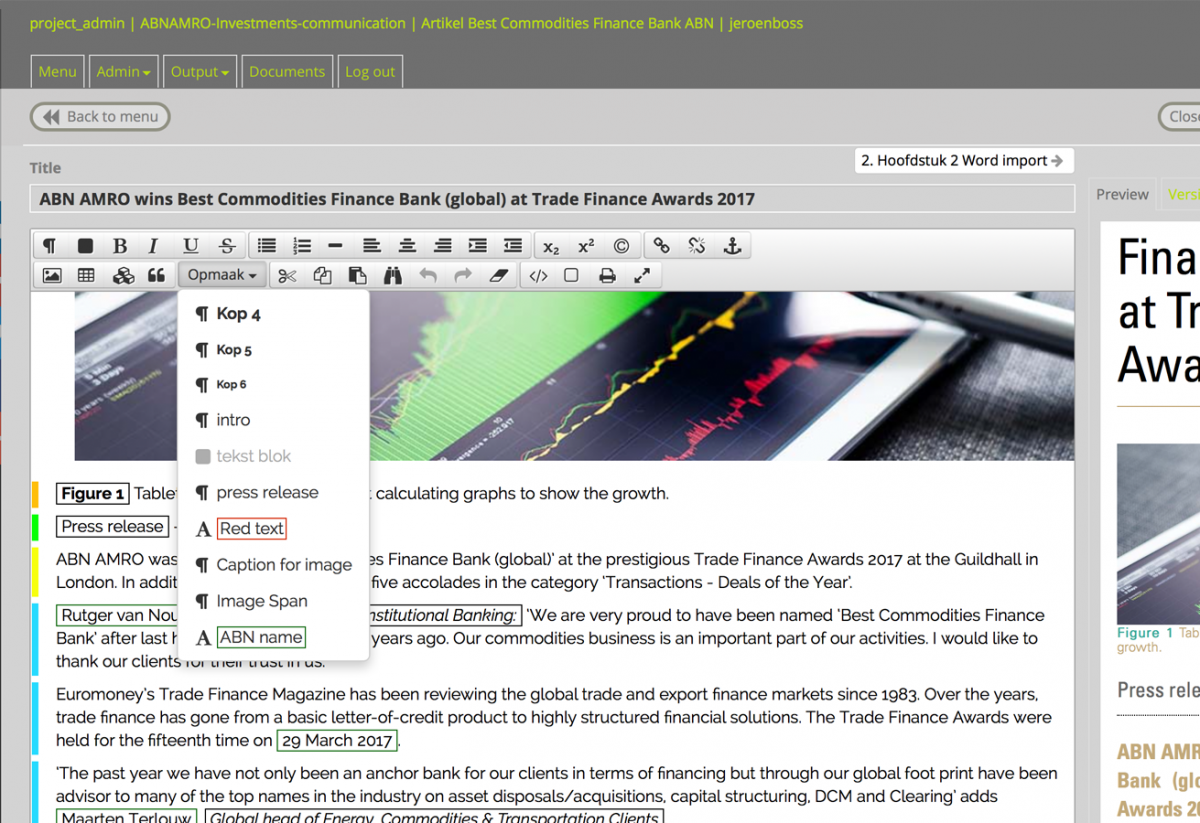
Task: Remove the hyperlink (unlink icon)
Action: (x=697, y=246)
